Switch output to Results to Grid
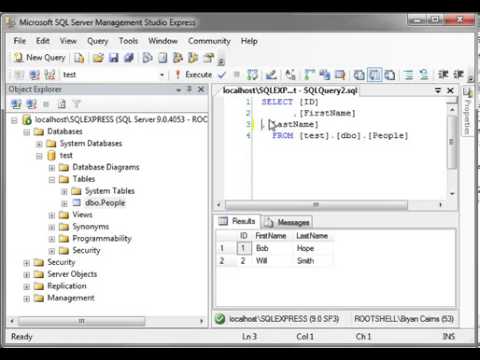 pyautogui.click(x=374, y=75)
